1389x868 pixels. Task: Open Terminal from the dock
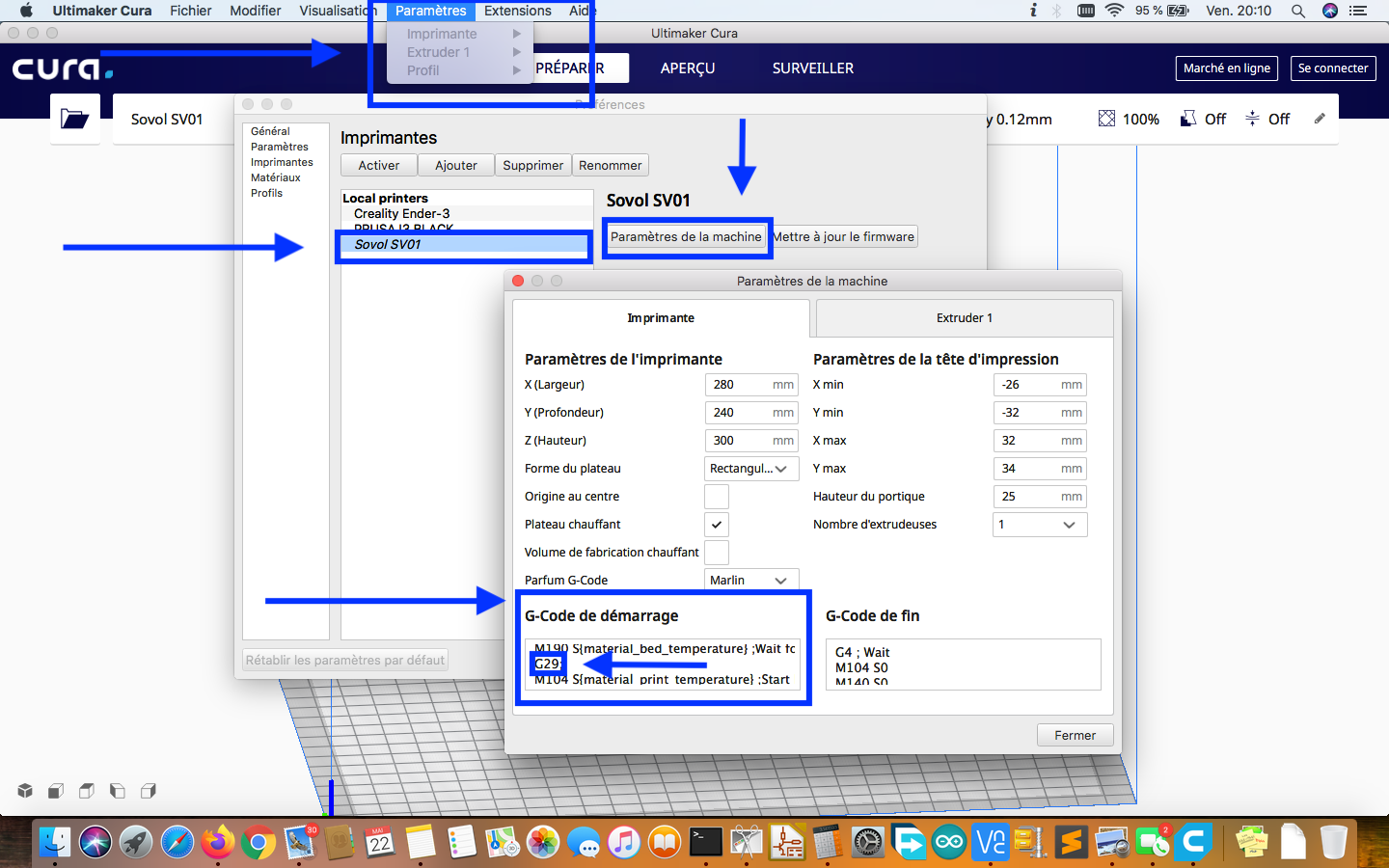[705, 842]
